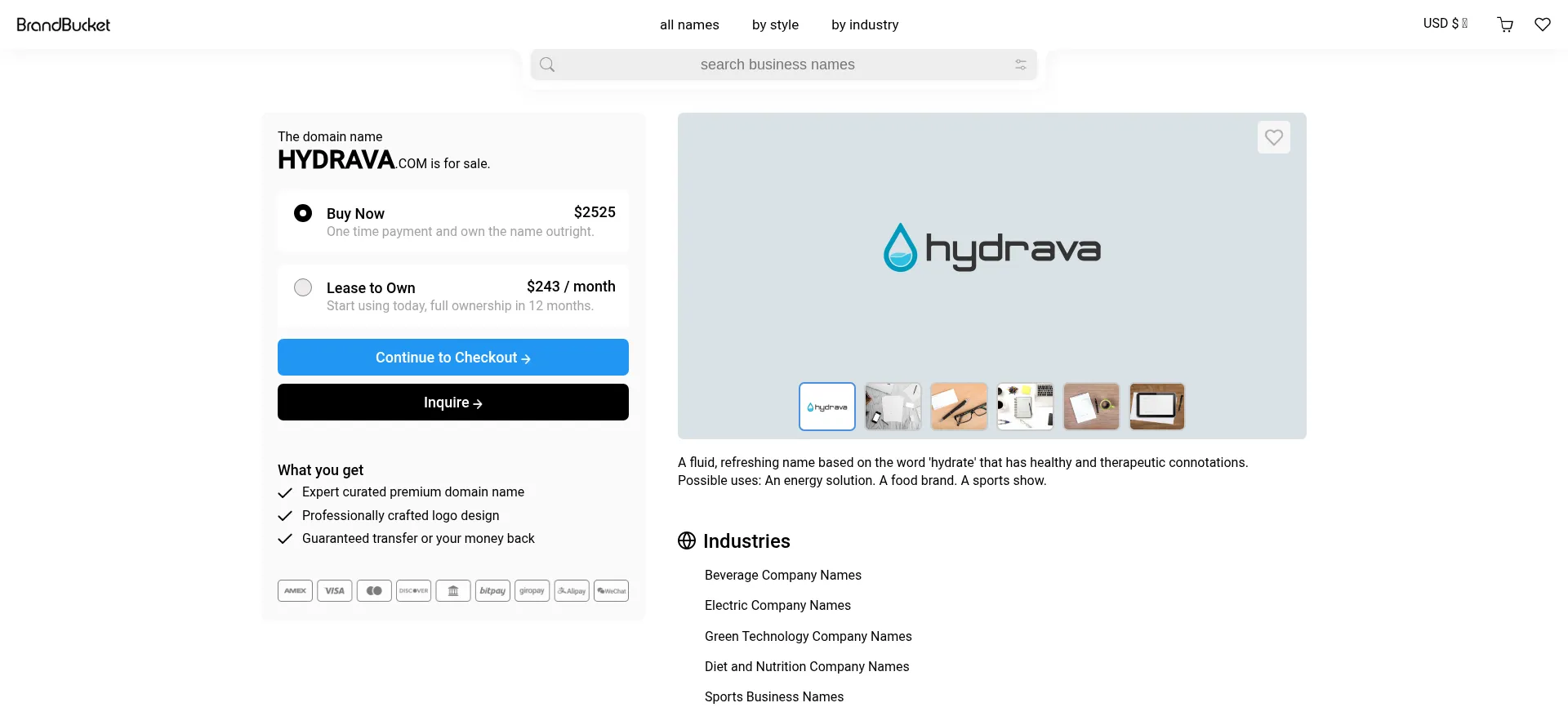
Task: Click the Alipay payment icon
Action: coord(572,590)
